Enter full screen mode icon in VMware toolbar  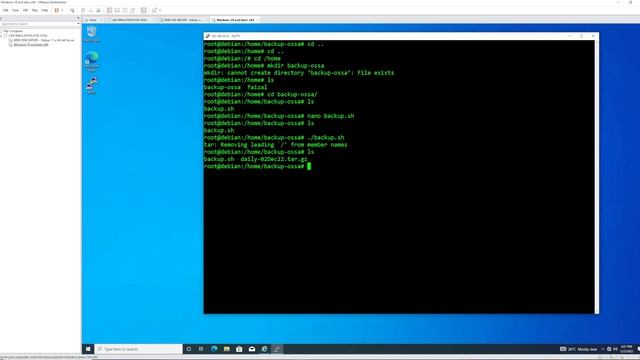125,10
